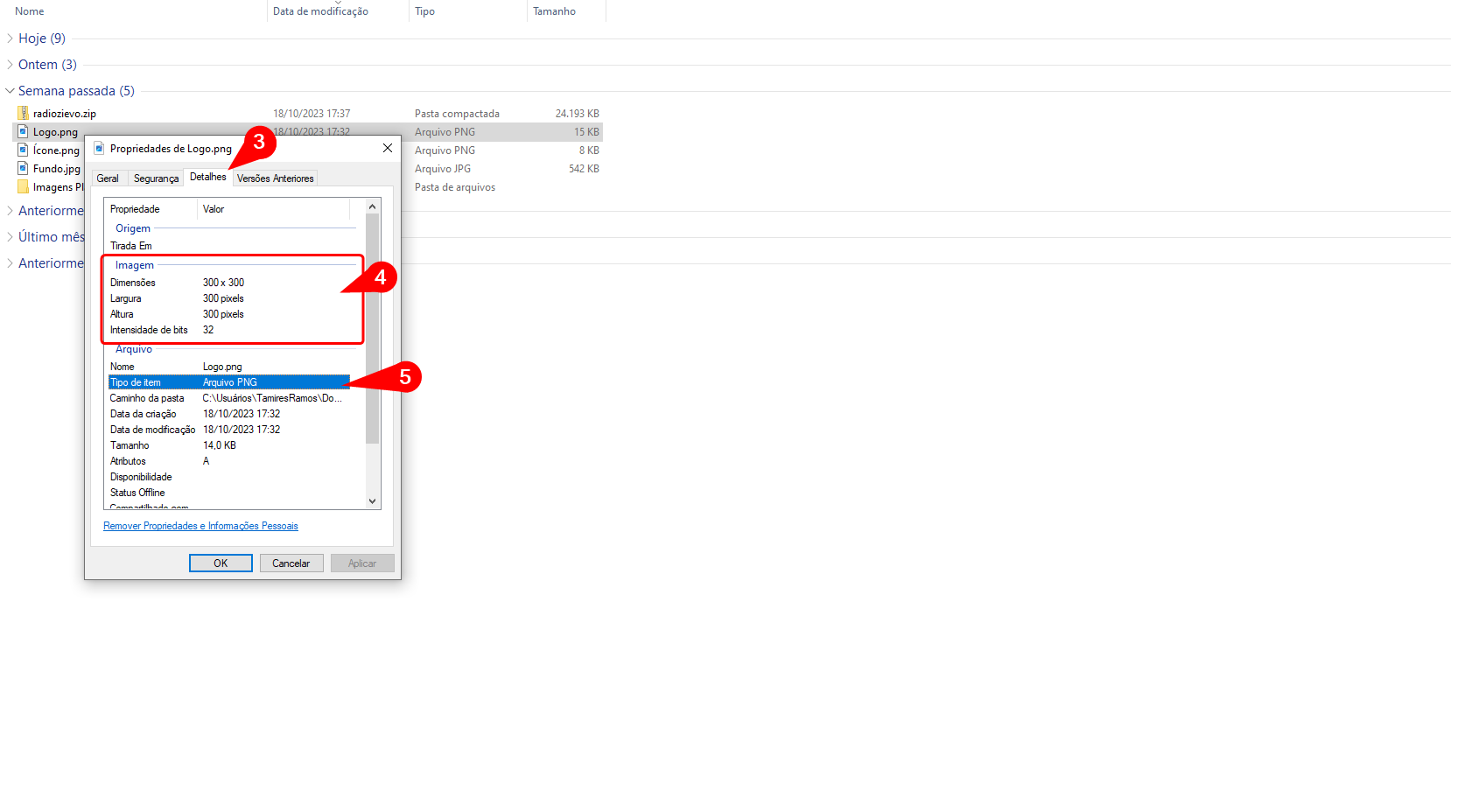Click the details list vertical scrollbar thumb
1457x812 pixels.
click(373, 332)
